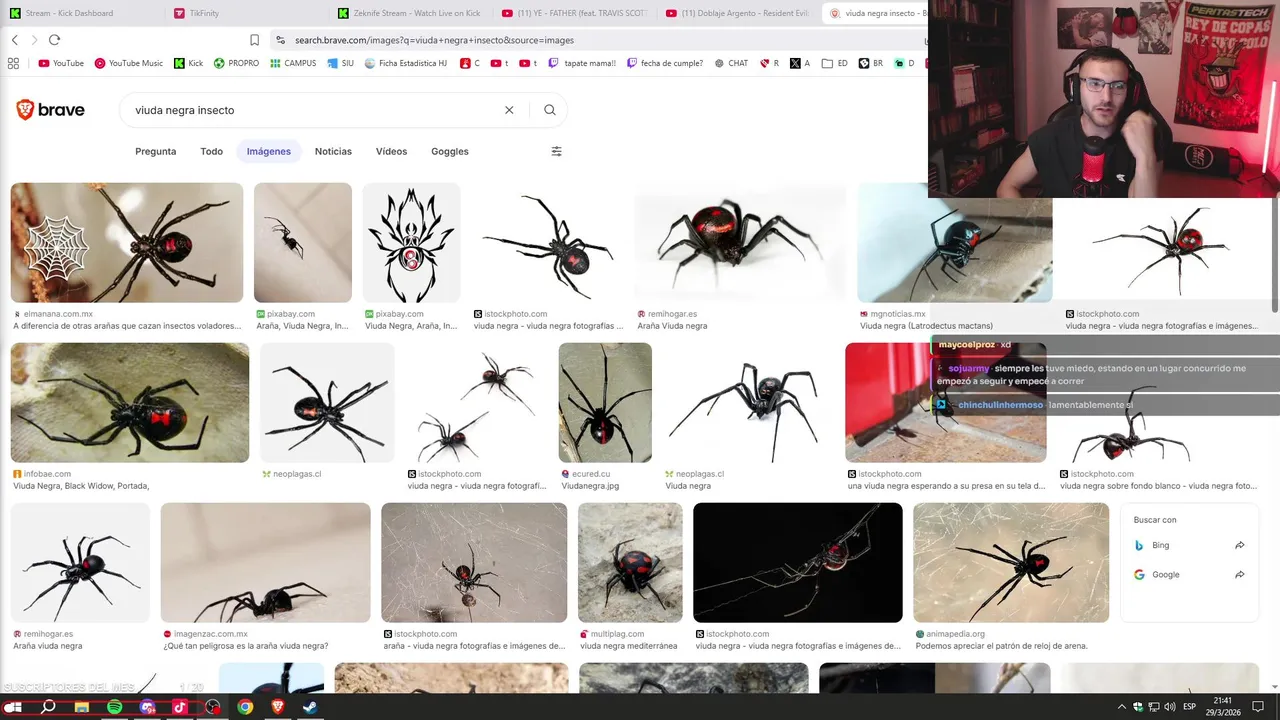Open the Ficha Estadistica HJ bookmark
Image resolution: width=1280 pixels, height=720 pixels.
pyautogui.click(x=406, y=63)
